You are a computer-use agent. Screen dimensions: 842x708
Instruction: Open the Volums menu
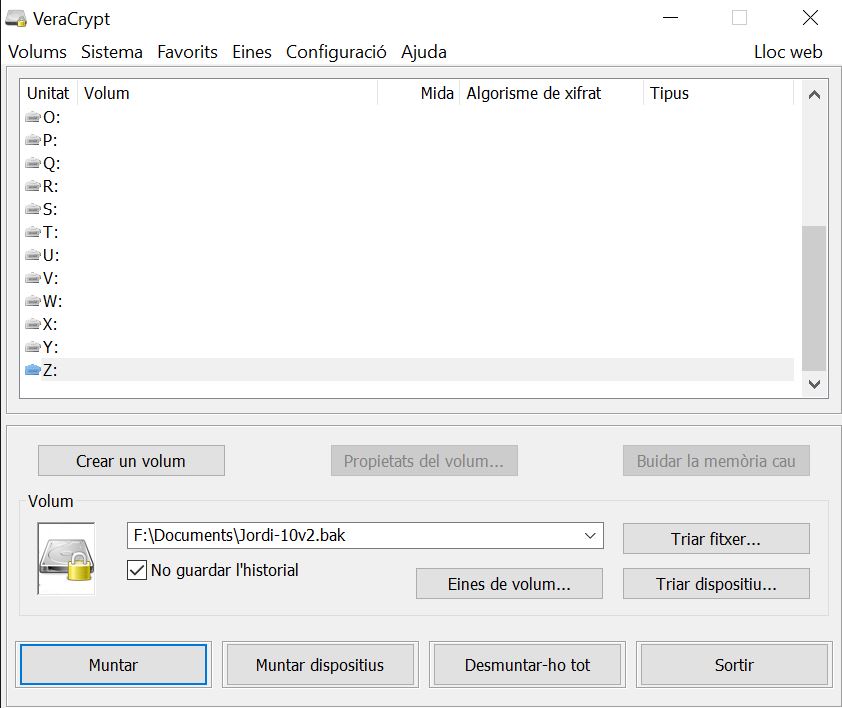pyautogui.click(x=38, y=52)
